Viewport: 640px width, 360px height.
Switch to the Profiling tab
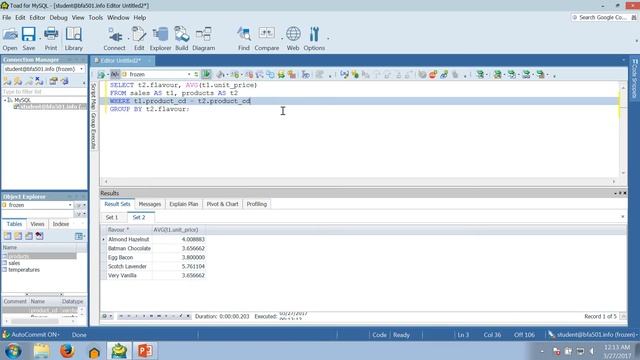257,204
